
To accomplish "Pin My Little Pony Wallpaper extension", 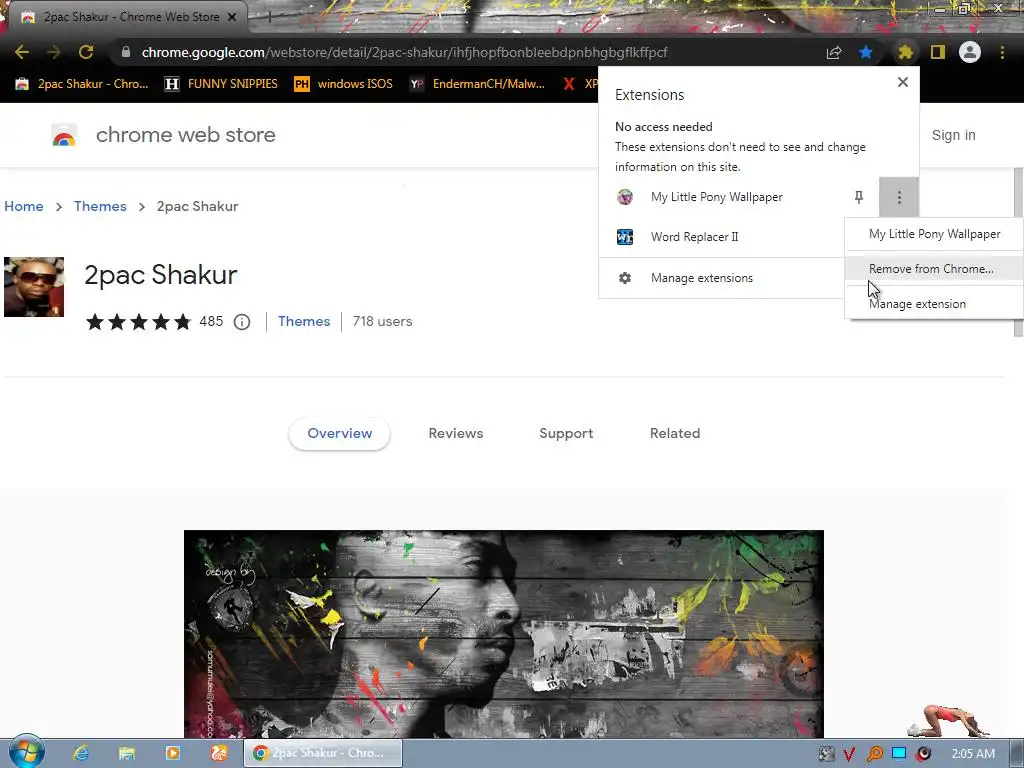I will pos(859,197).
